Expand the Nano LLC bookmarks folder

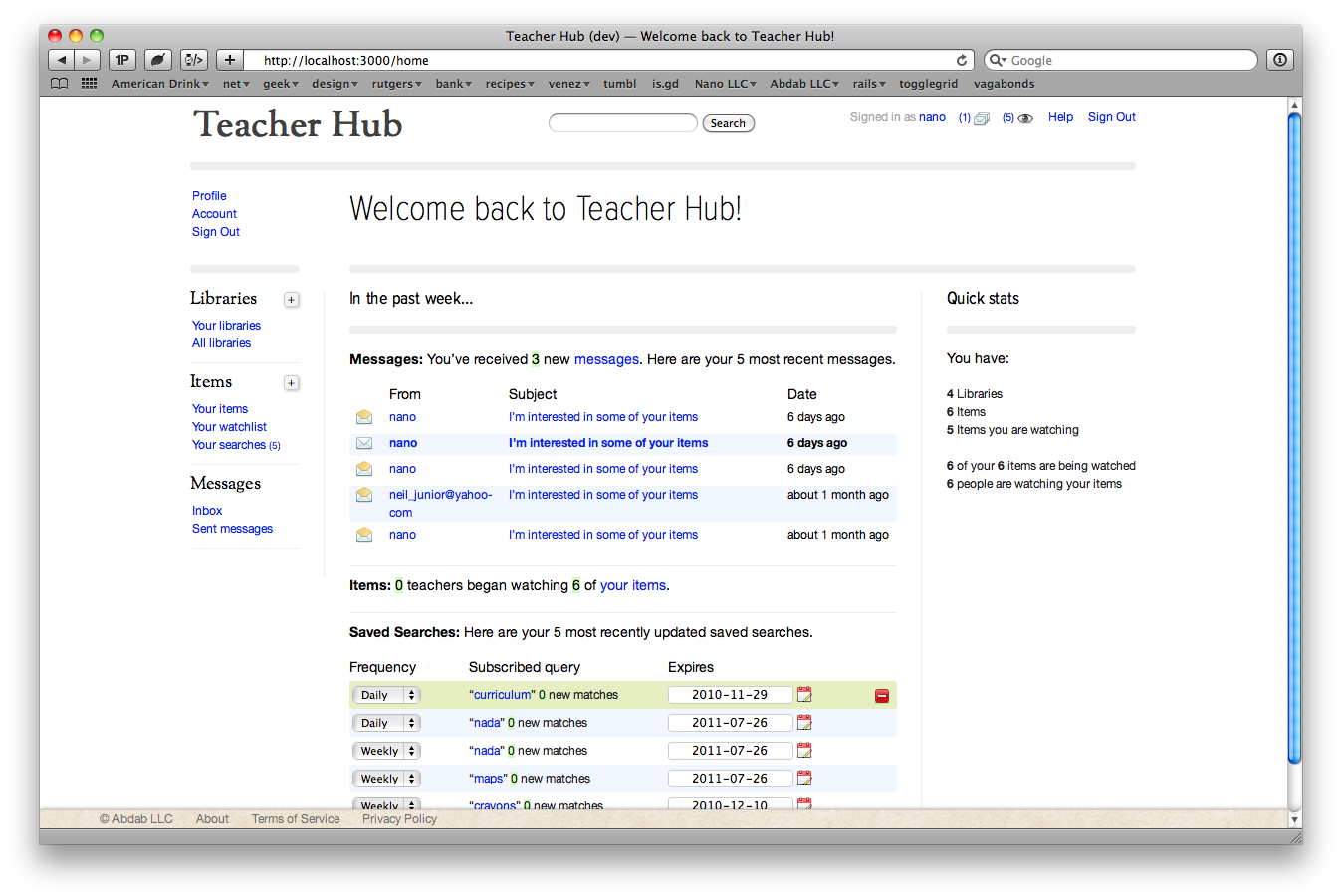(x=725, y=84)
